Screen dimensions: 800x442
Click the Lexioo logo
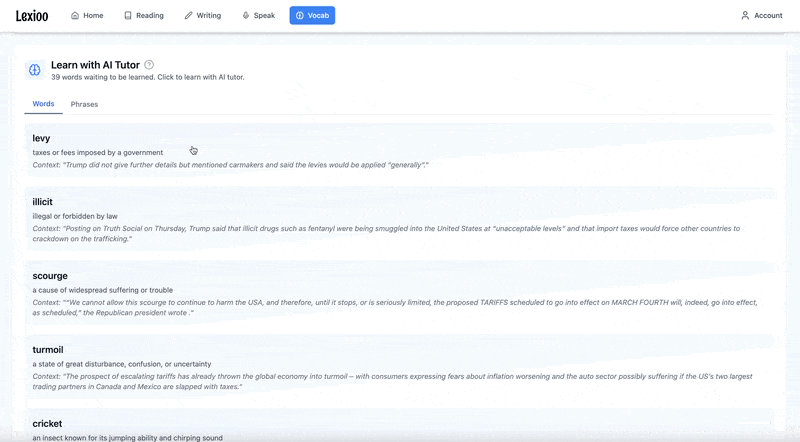32,16
